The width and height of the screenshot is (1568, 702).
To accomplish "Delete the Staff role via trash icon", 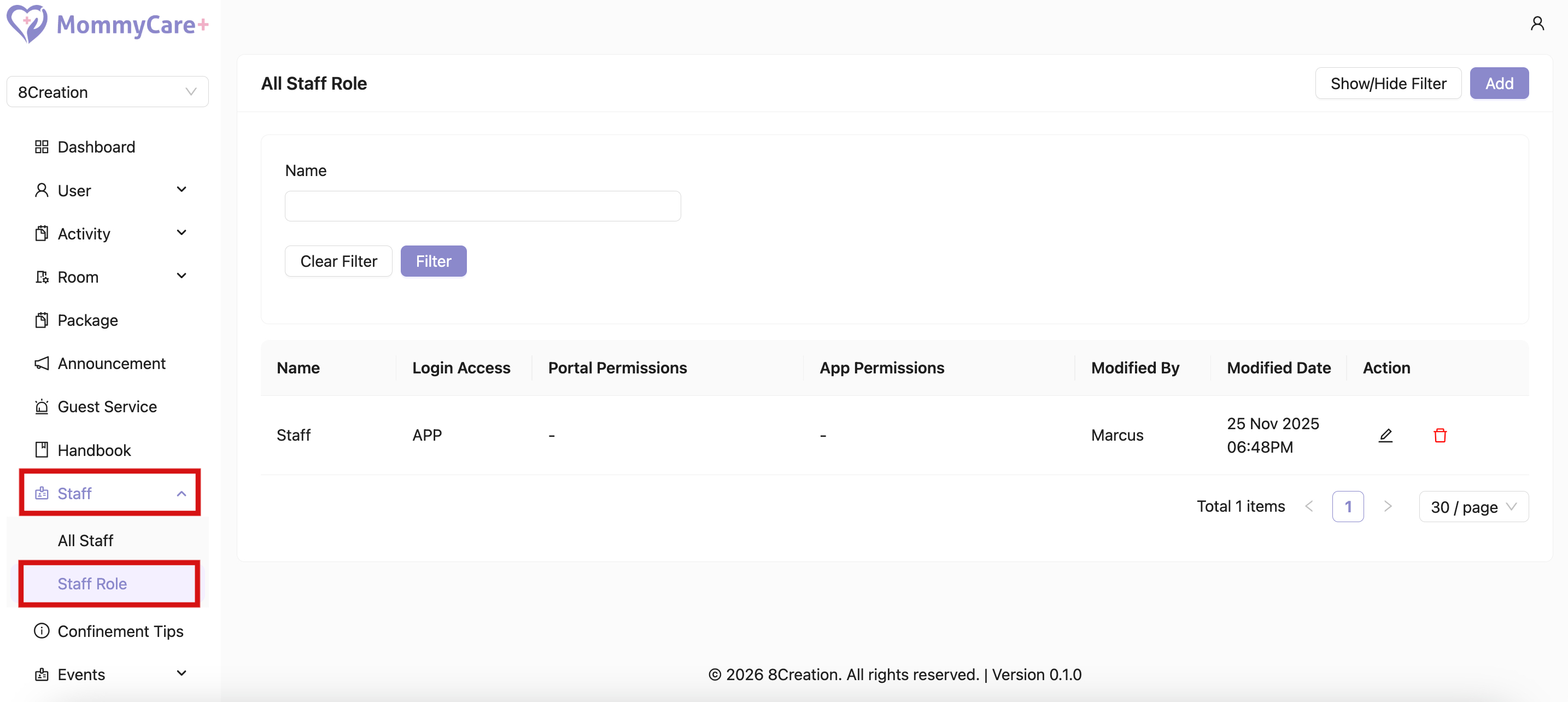I will click(1440, 435).
